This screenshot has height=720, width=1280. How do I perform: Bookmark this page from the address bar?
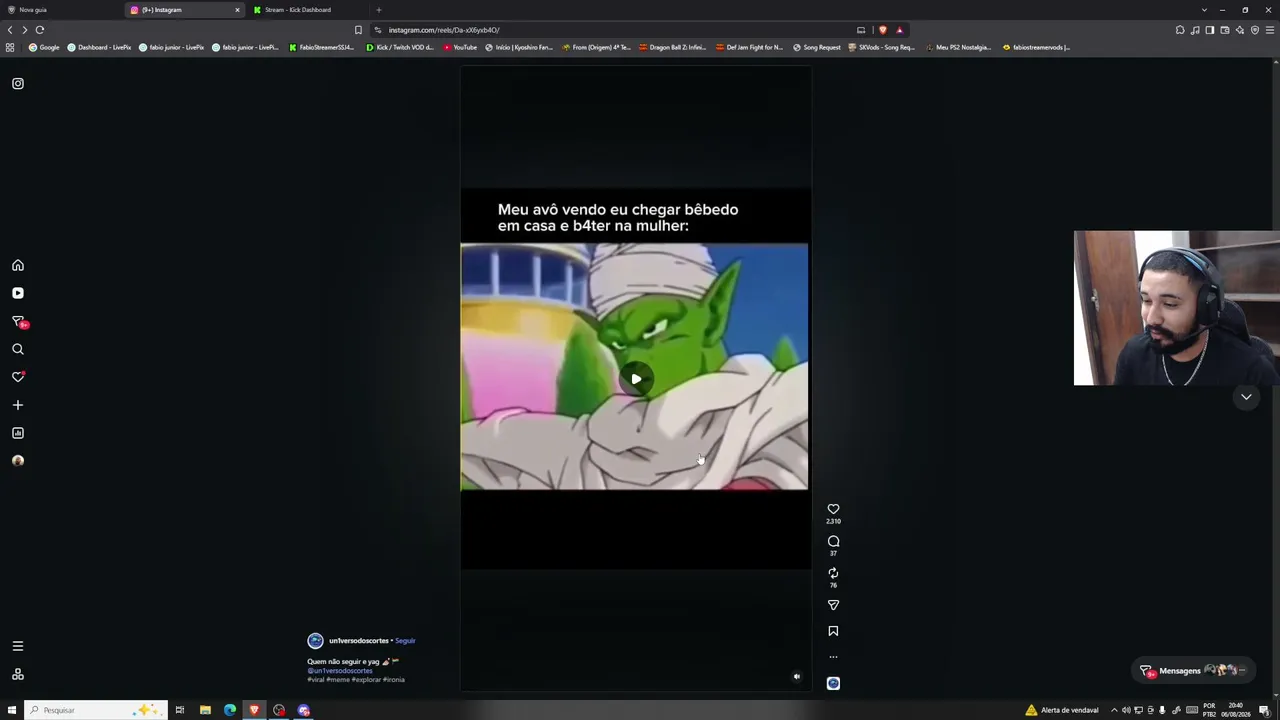click(358, 30)
